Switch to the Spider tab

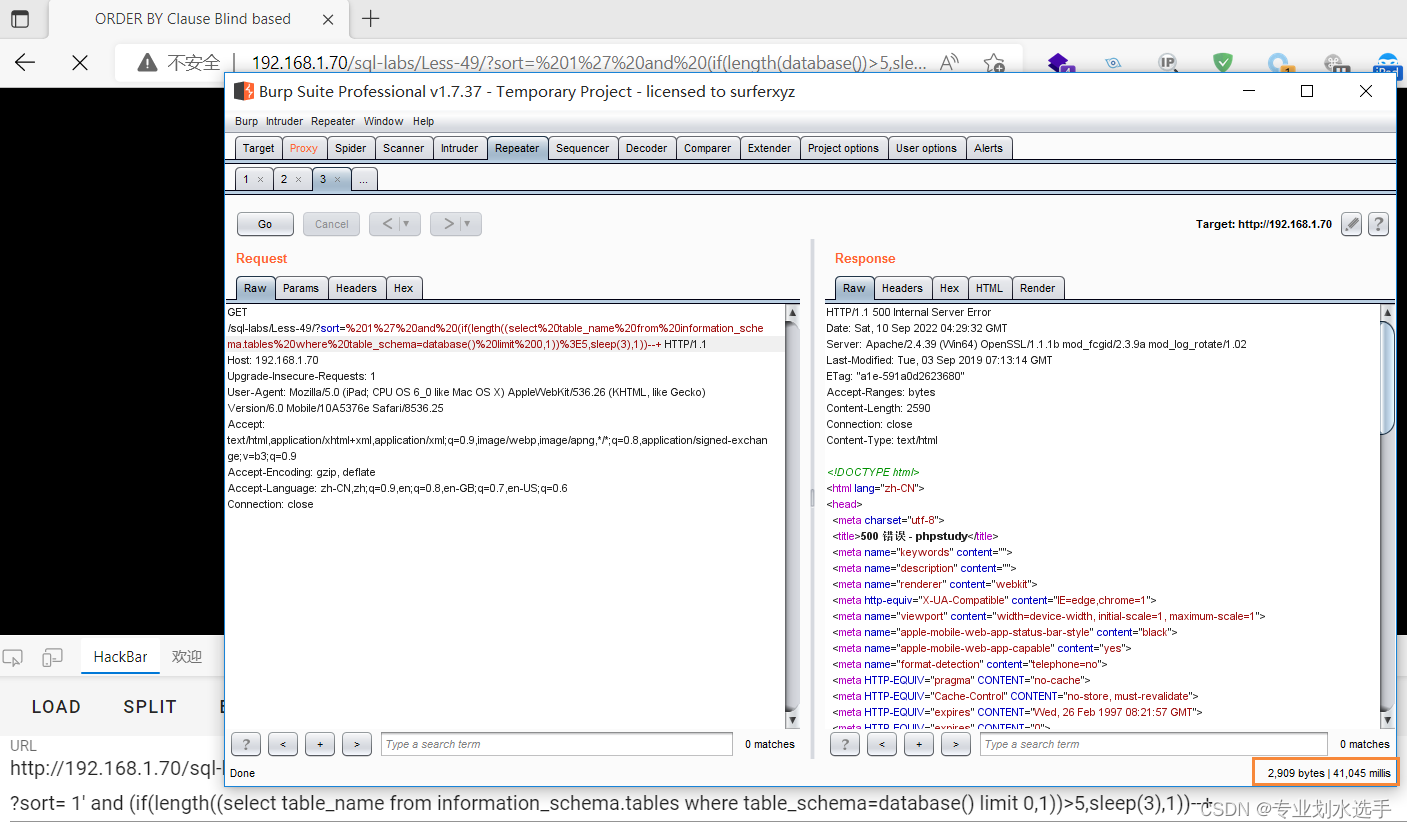click(x=350, y=148)
